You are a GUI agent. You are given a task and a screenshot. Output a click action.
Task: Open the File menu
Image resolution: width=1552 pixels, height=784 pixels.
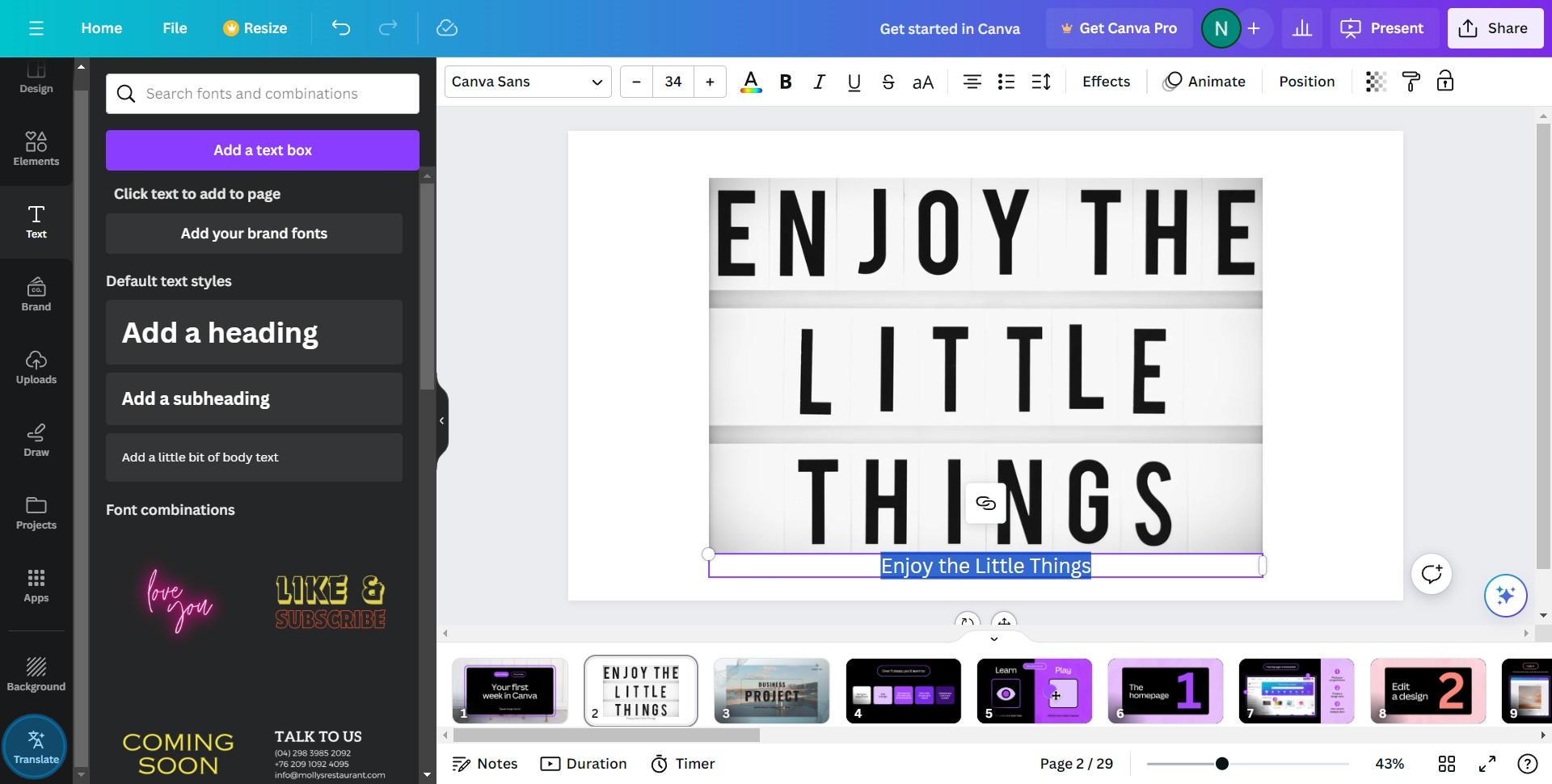[x=175, y=28]
